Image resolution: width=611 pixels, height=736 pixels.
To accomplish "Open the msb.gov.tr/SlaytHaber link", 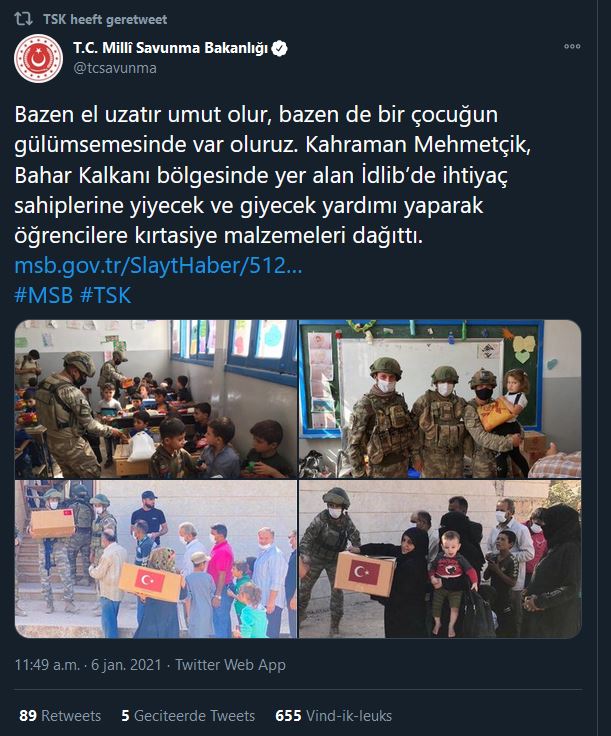I will coord(159,266).
